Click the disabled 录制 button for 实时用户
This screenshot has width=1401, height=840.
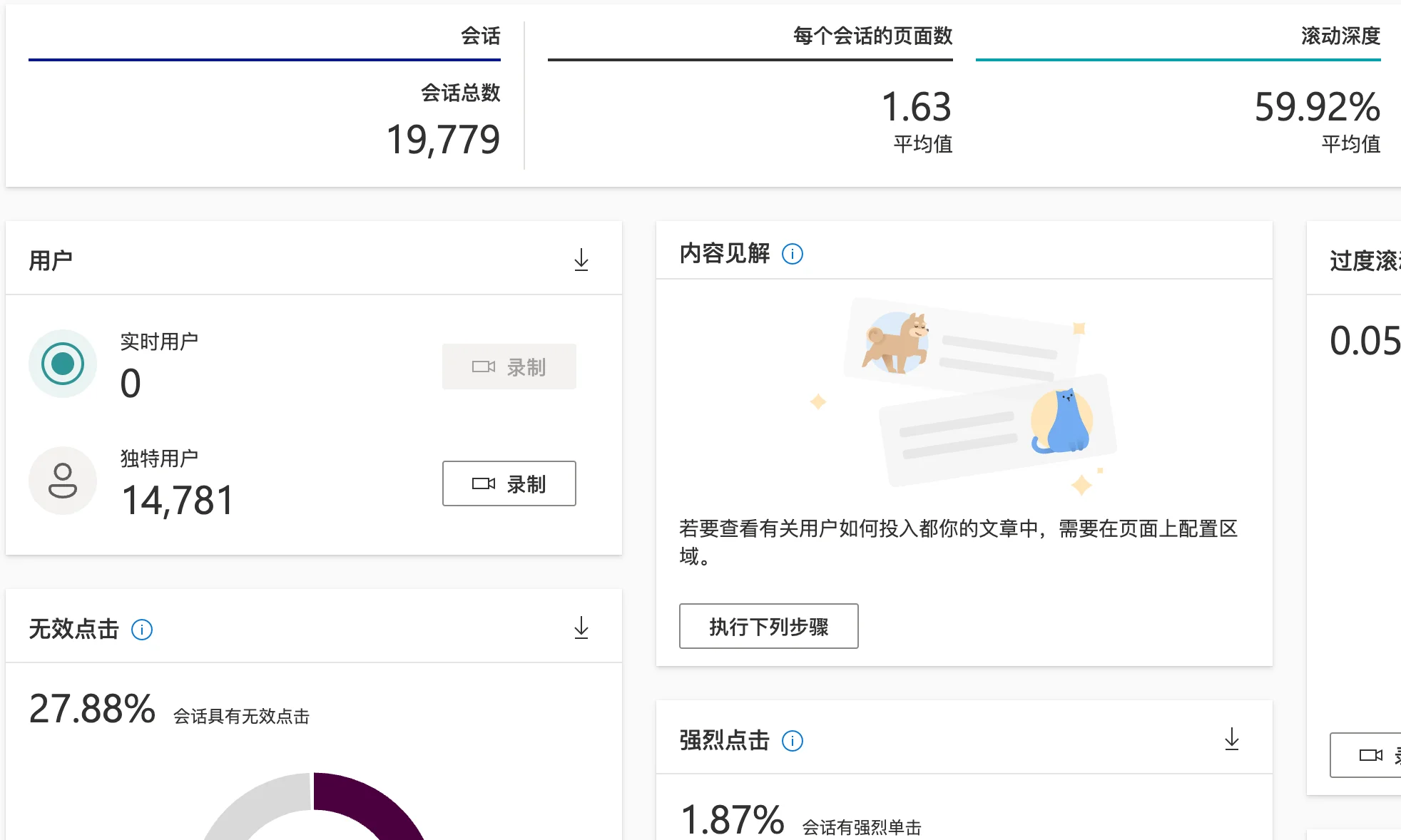(509, 367)
